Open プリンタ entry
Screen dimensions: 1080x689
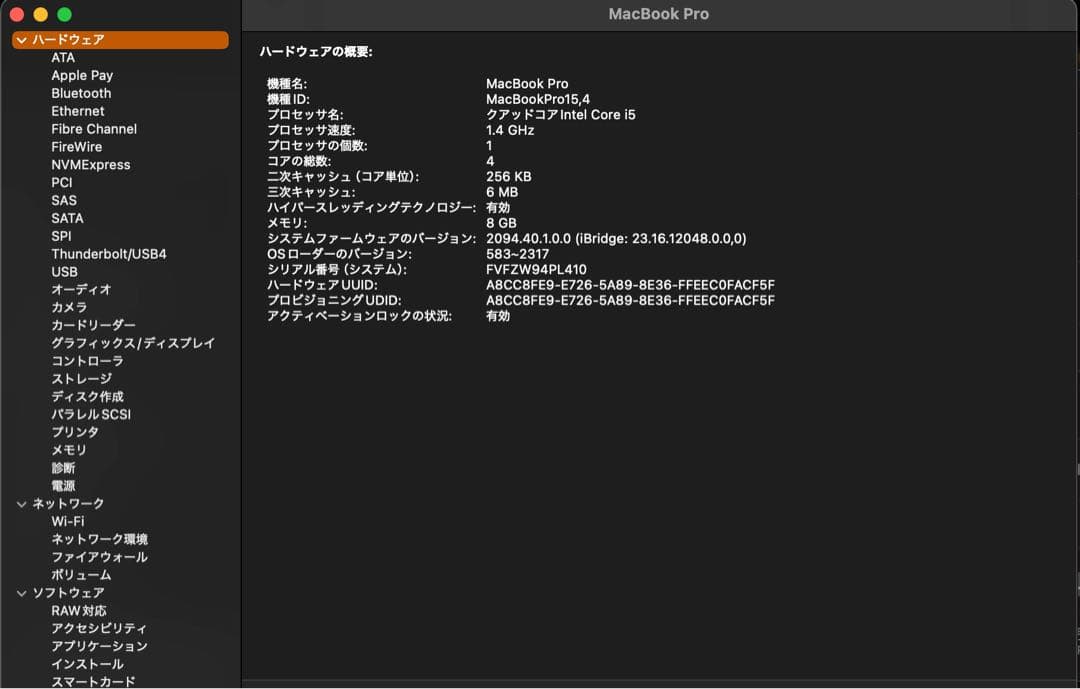coord(75,433)
